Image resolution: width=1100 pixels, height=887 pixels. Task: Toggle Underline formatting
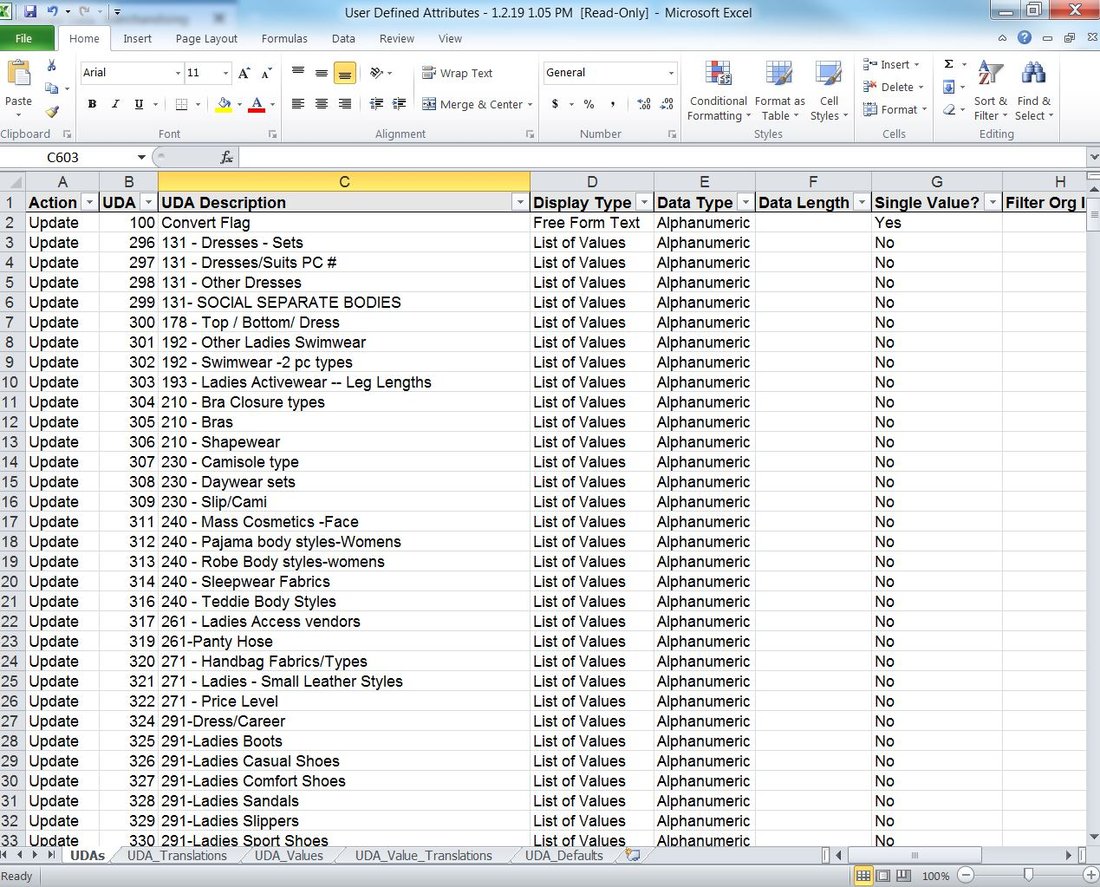139,104
